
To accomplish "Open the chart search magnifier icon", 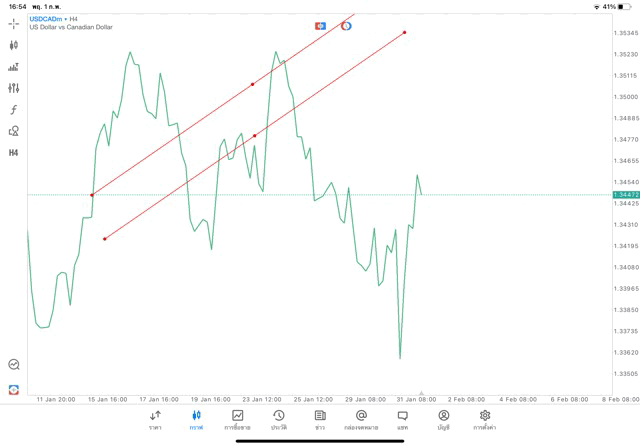I will (x=14, y=365).
